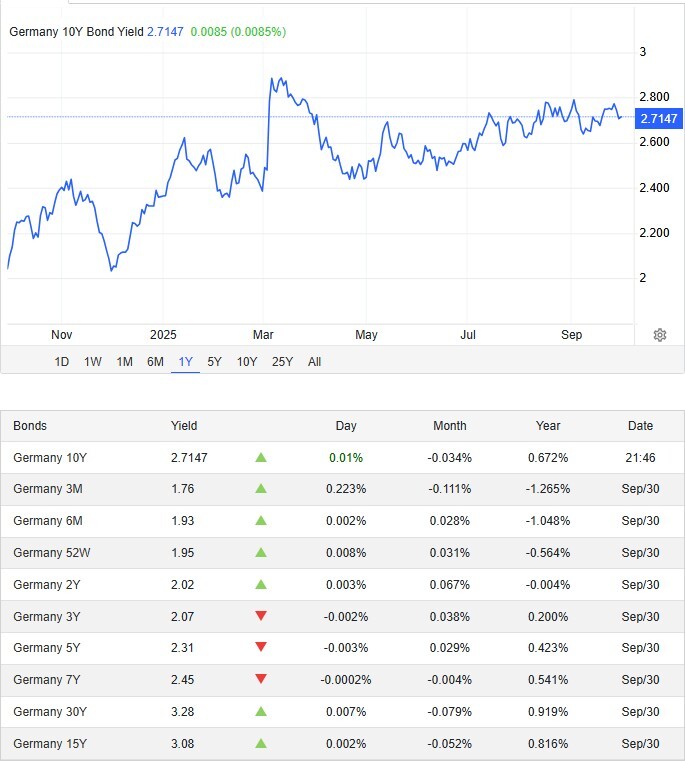685x761 pixels.
Task: Click the red down arrow for Germany 7Y
Action: click(x=261, y=680)
